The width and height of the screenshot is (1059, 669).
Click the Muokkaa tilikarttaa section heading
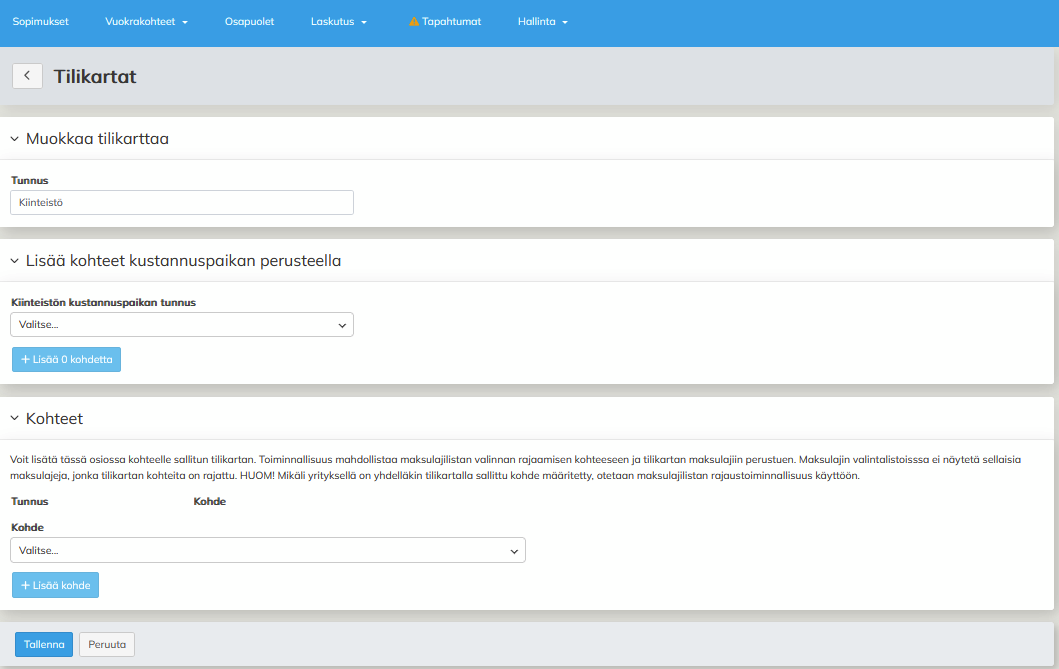click(97, 139)
